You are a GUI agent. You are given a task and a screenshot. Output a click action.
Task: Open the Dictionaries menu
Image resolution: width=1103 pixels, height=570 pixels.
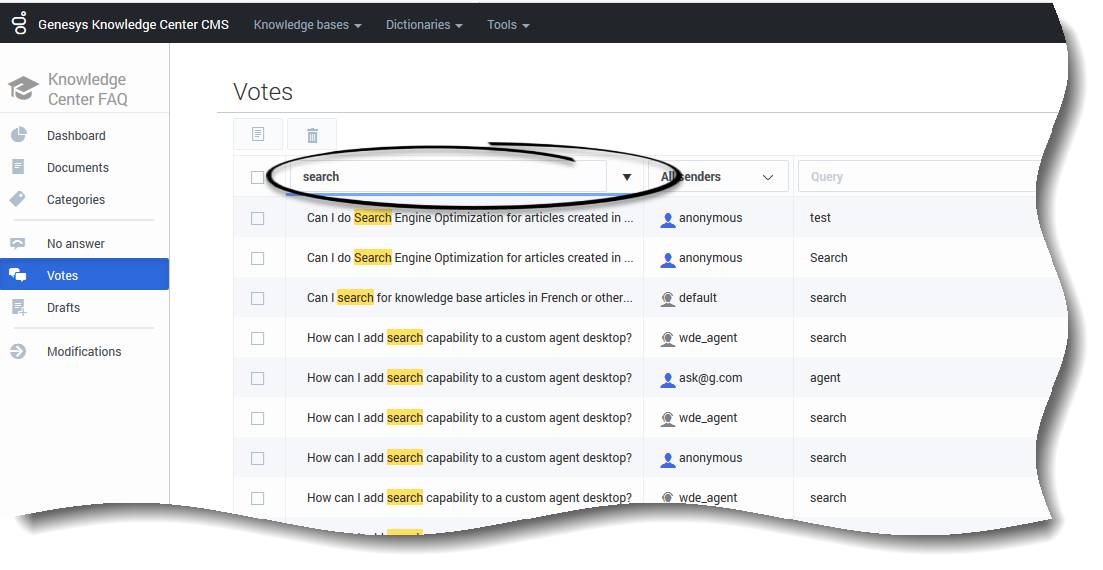click(424, 25)
